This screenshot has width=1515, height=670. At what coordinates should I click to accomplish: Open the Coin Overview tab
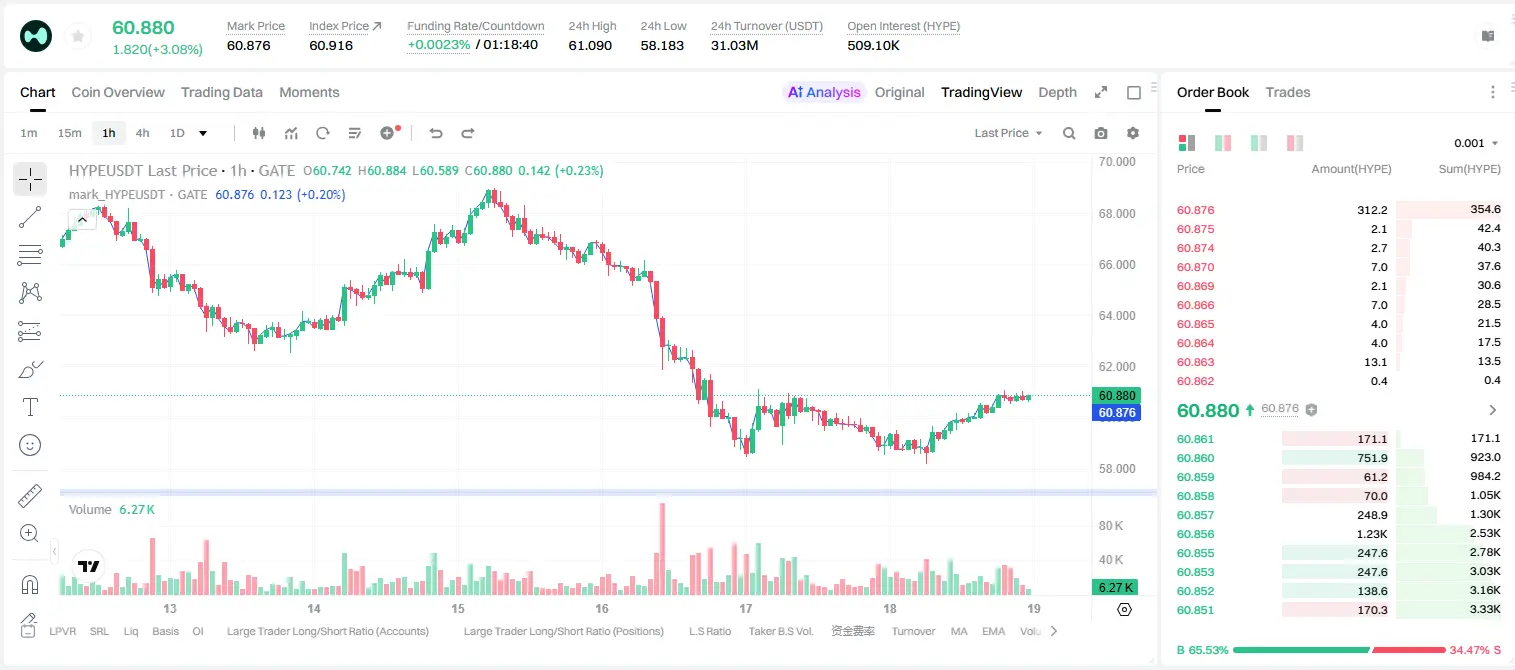point(118,92)
